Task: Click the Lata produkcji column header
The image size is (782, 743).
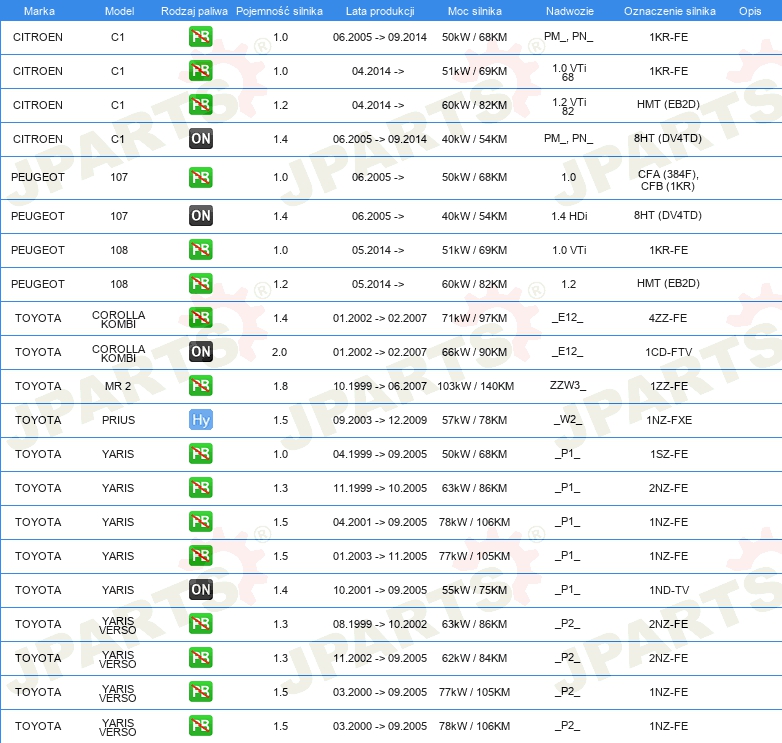Action: click(380, 11)
